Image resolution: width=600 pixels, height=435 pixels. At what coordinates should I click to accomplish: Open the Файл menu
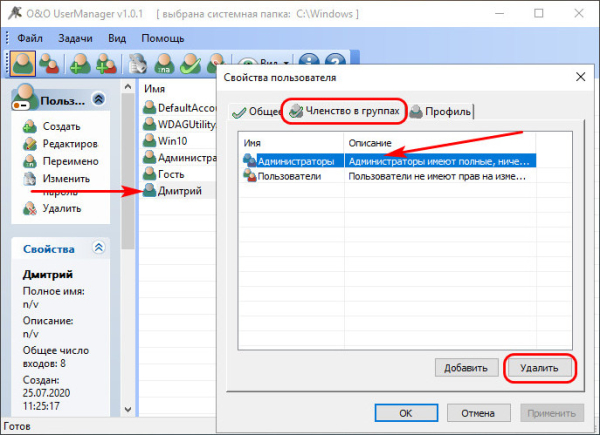coord(33,37)
